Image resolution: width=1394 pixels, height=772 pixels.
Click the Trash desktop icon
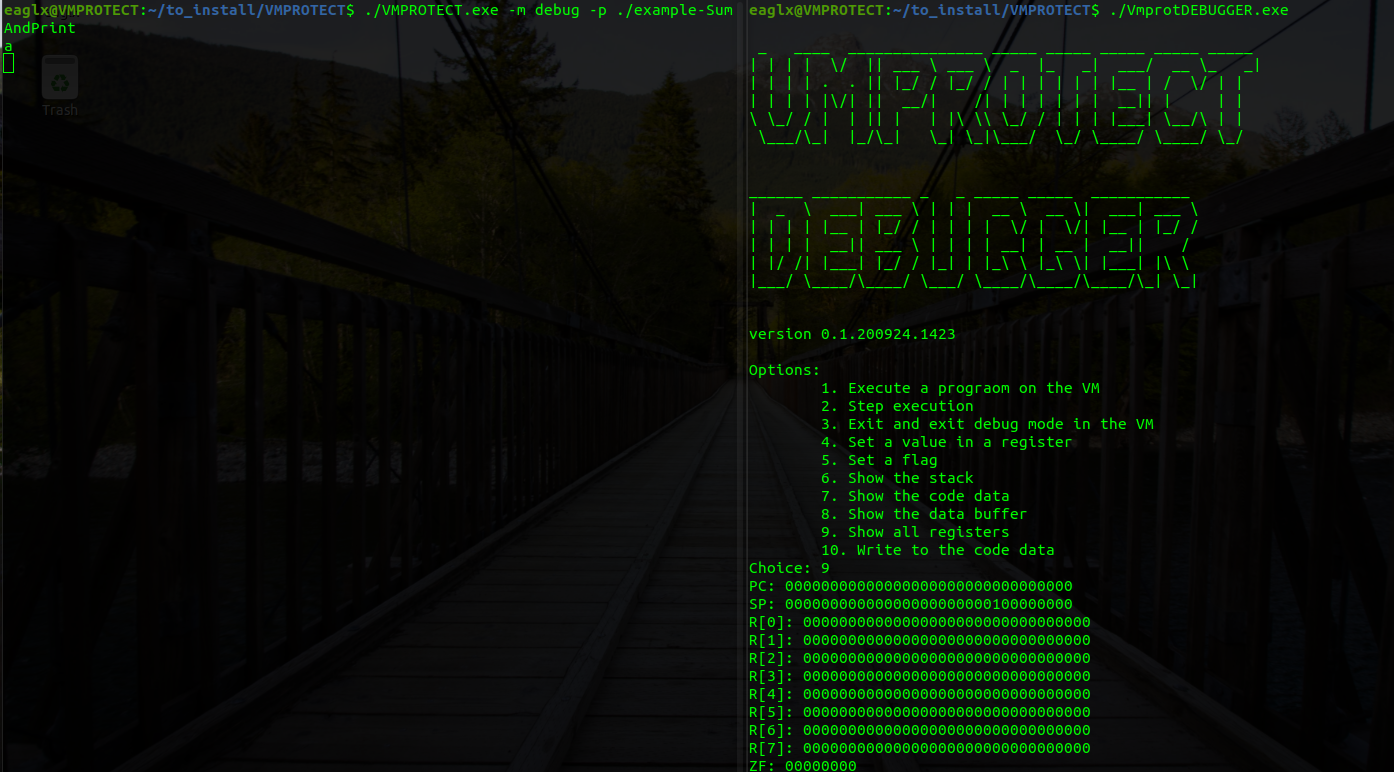click(x=60, y=86)
